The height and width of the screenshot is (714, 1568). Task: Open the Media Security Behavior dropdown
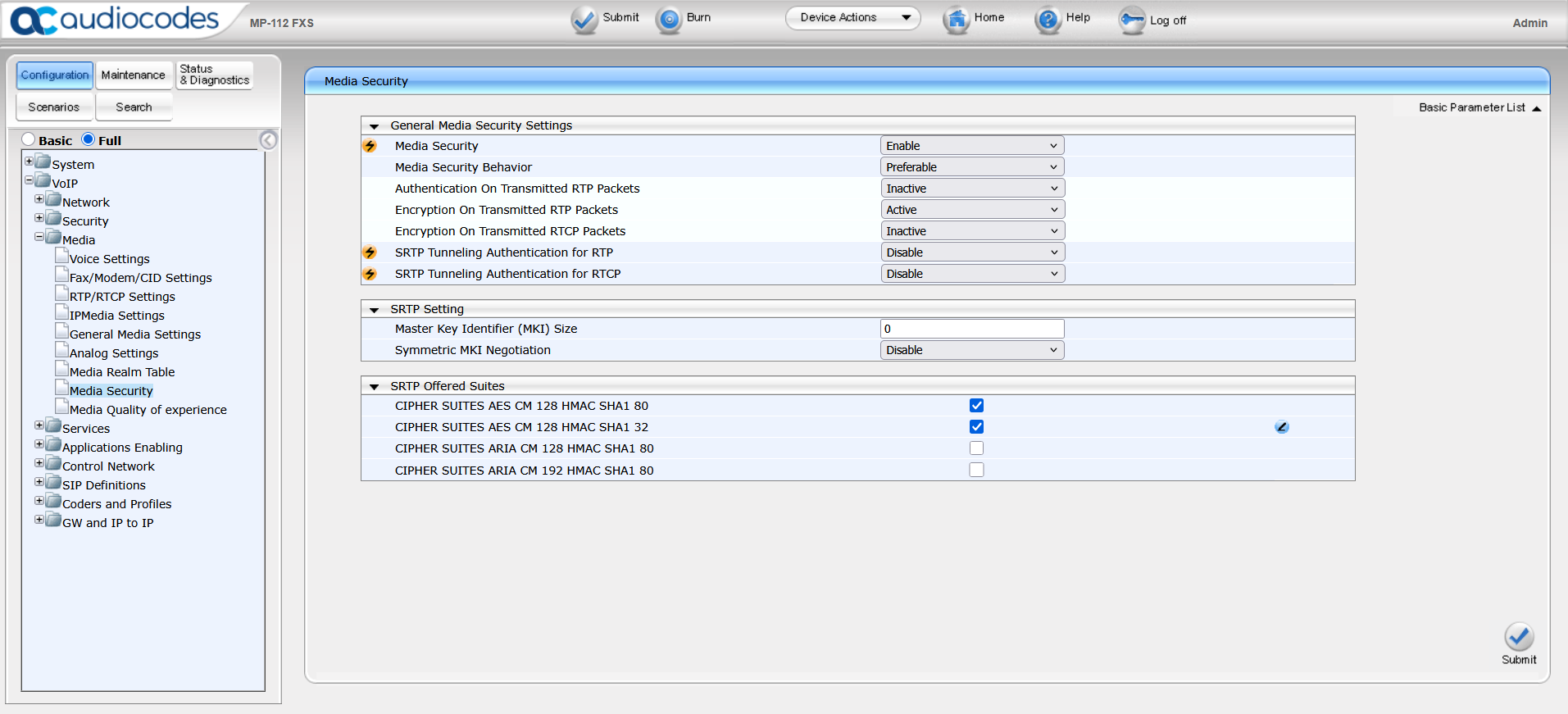[972, 167]
